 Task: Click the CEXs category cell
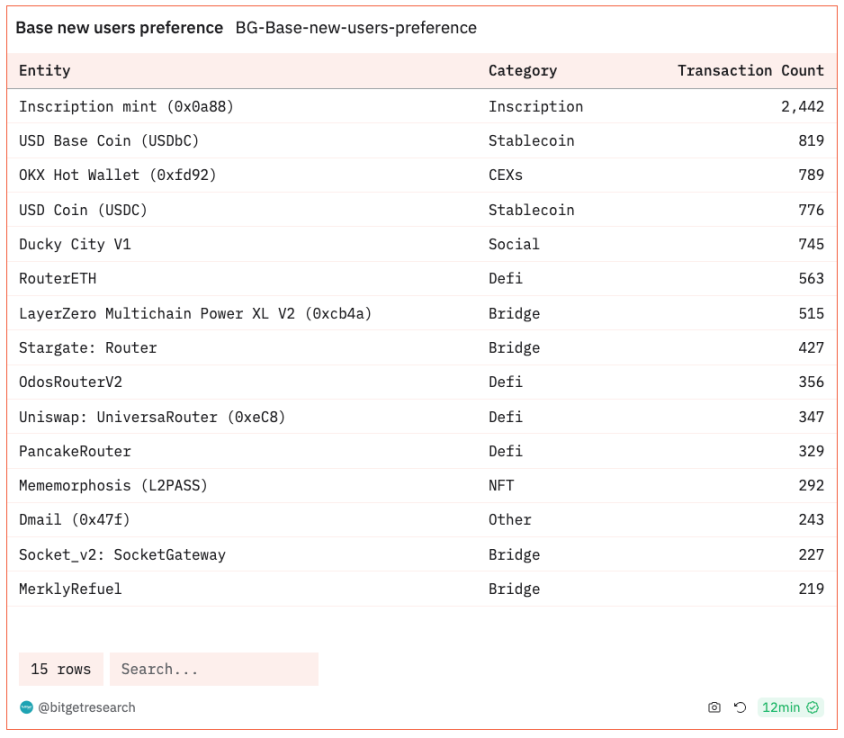(x=505, y=175)
